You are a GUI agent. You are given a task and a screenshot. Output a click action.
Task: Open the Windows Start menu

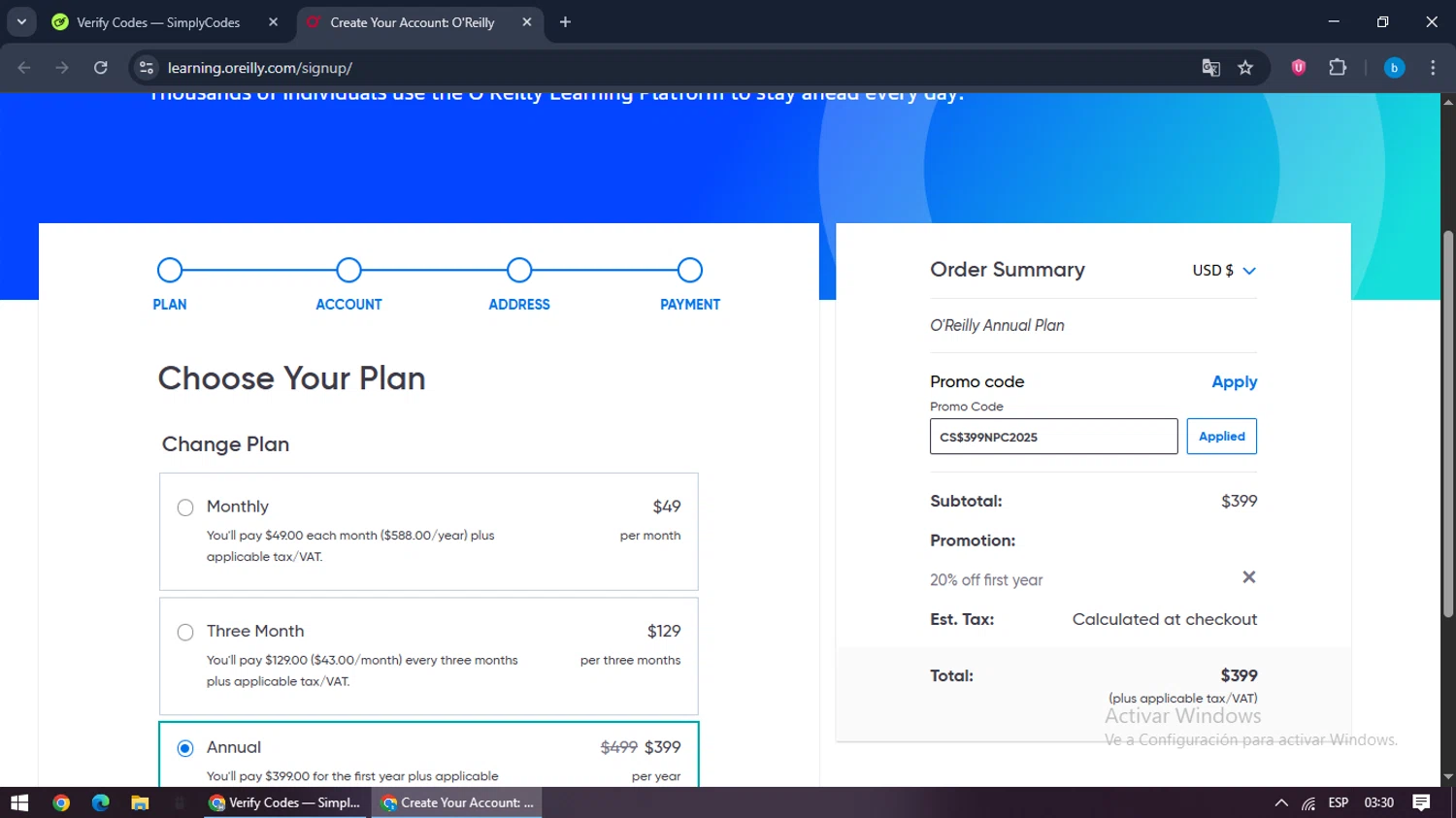coord(19,802)
